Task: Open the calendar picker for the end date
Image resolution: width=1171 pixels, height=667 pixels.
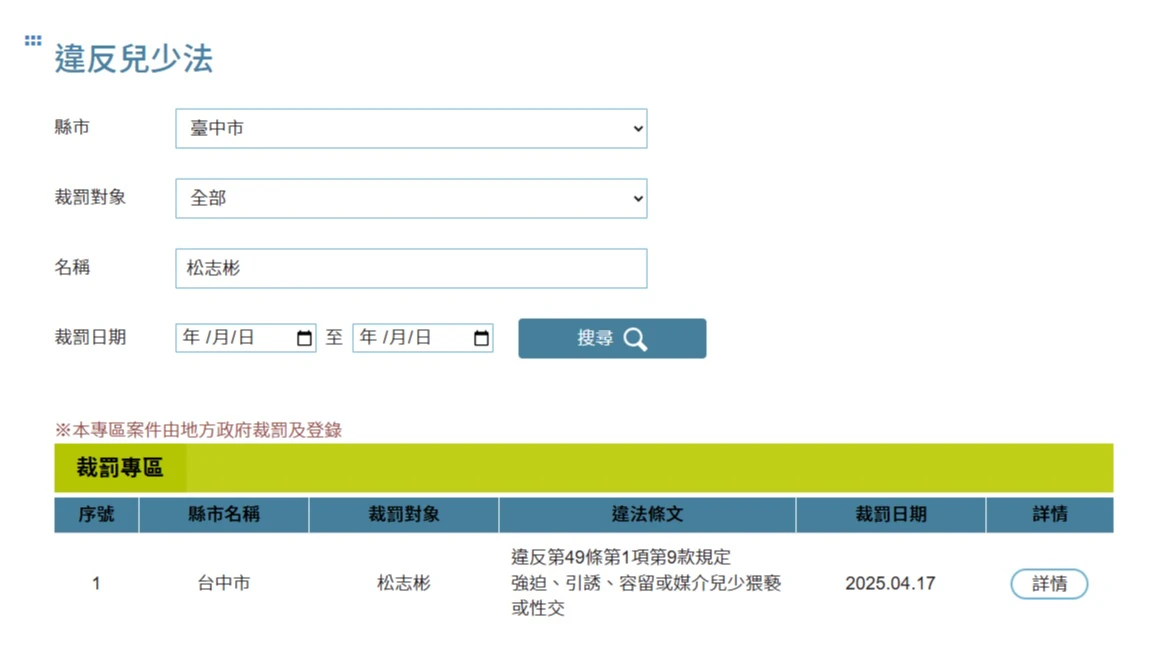Action: pyautogui.click(x=481, y=338)
